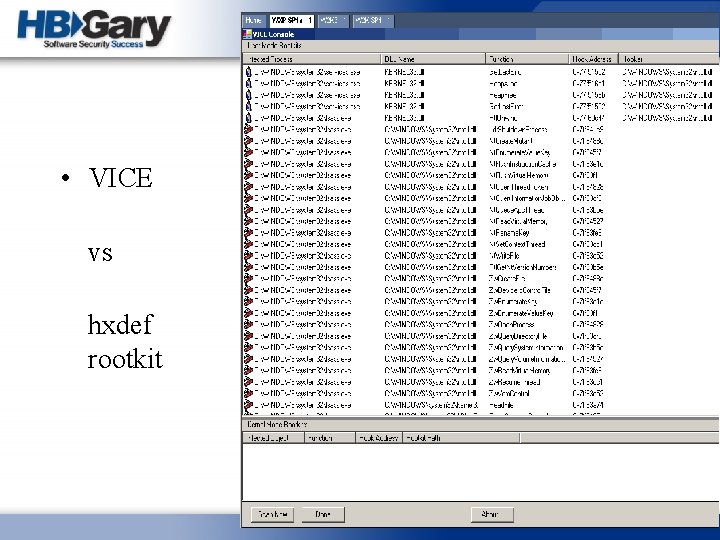Screen dimensions: 720x540
Task: Open the W2K3 tab
Action: (x=332, y=21)
